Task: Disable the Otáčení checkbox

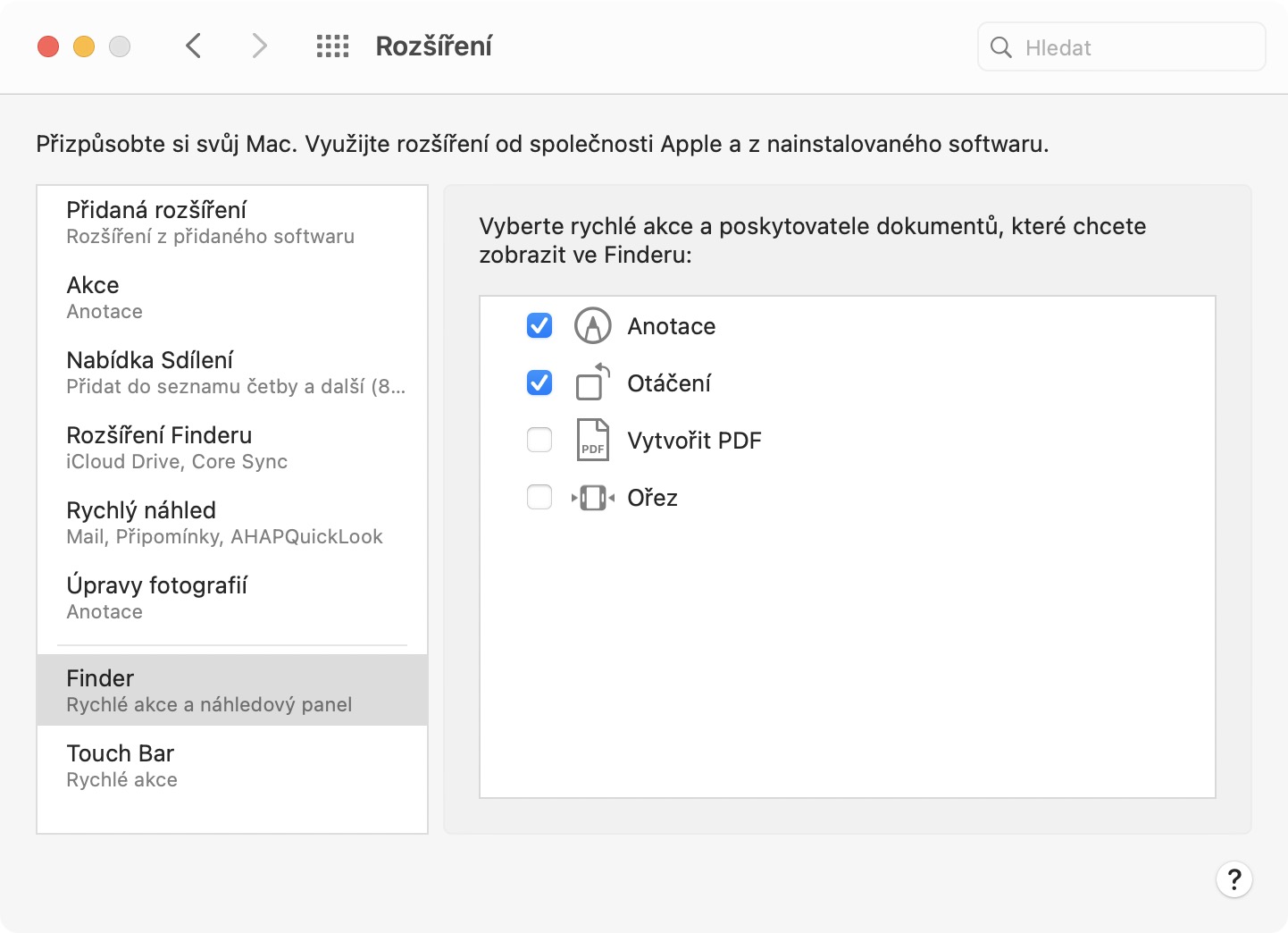Action: 539,383
